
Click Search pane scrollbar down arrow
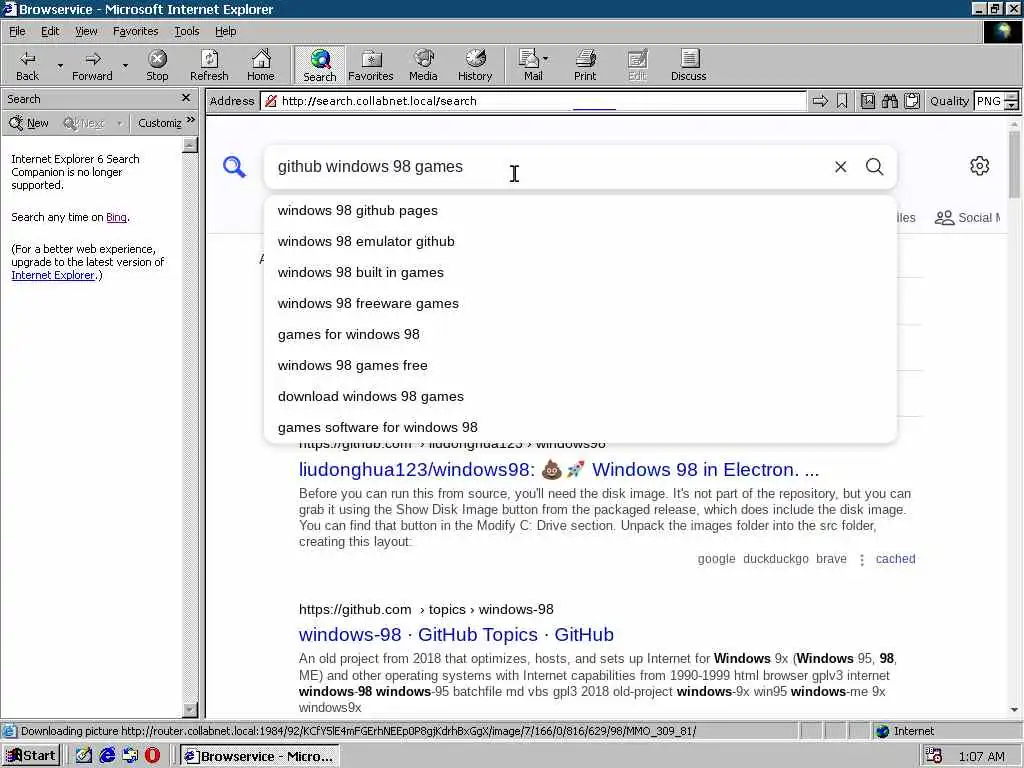[x=189, y=709]
